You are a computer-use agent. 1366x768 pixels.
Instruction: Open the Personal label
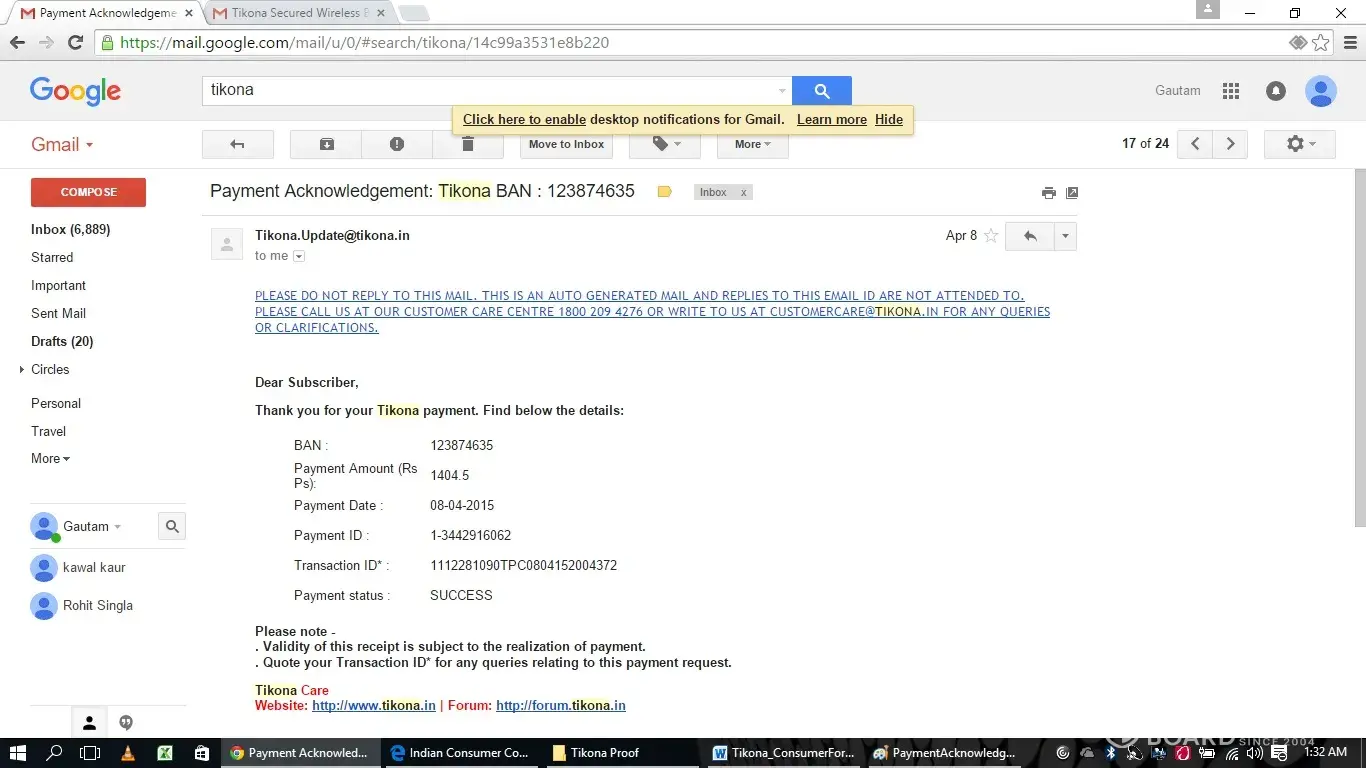point(56,403)
